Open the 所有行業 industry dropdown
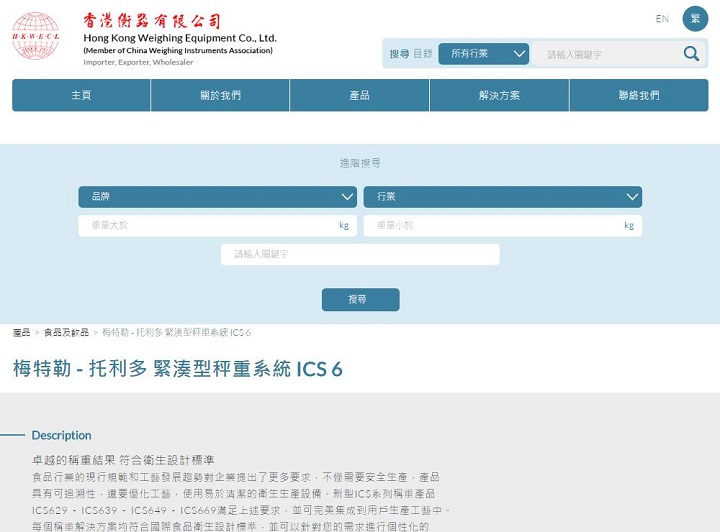 click(x=484, y=54)
